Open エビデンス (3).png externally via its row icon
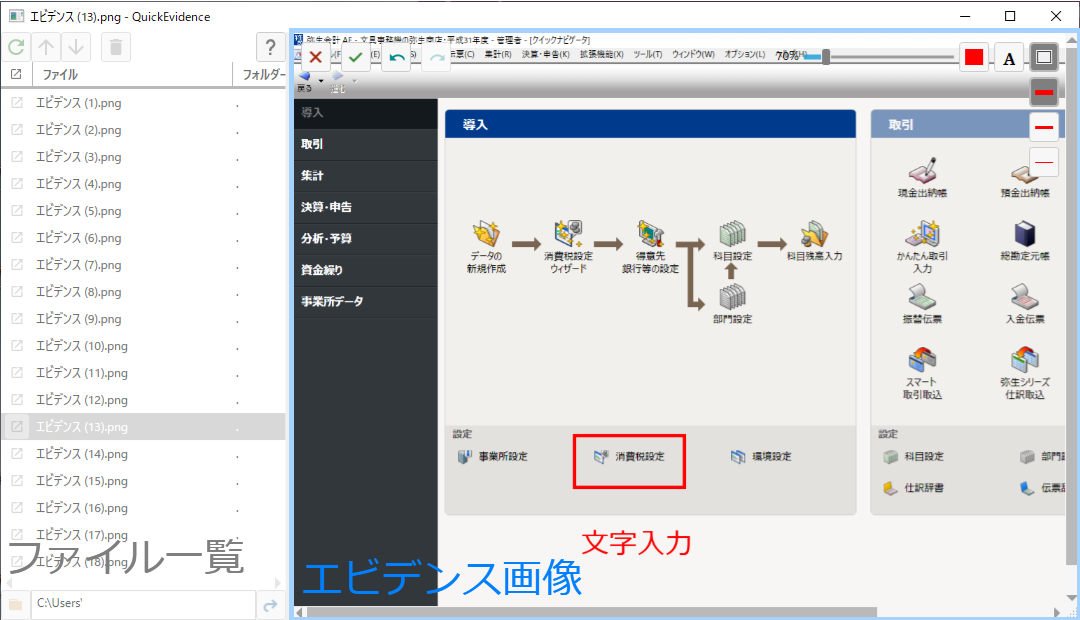This screenshot has height=620, width=1080. 17,156
